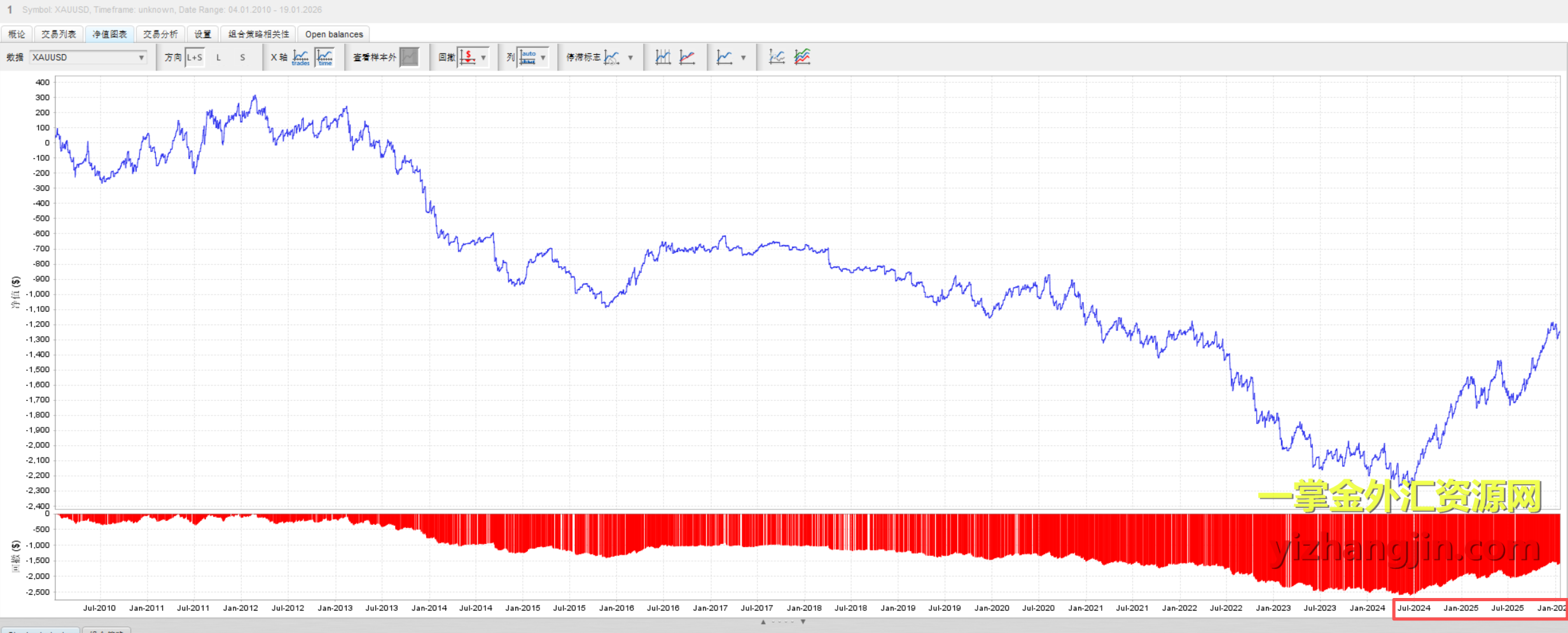The height and width of the screenshot is (633, 1568).
Task: Select L+S direction option
Action: click(x=195, y=57)
